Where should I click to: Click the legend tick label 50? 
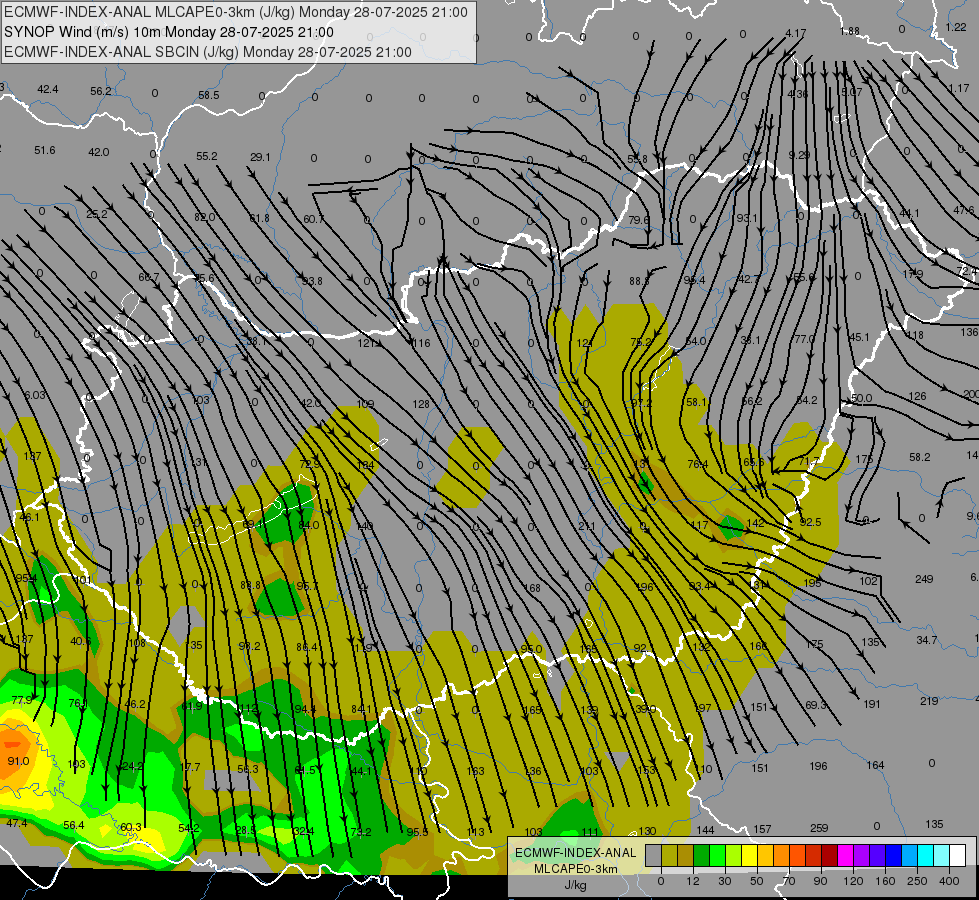pos(756,881)
